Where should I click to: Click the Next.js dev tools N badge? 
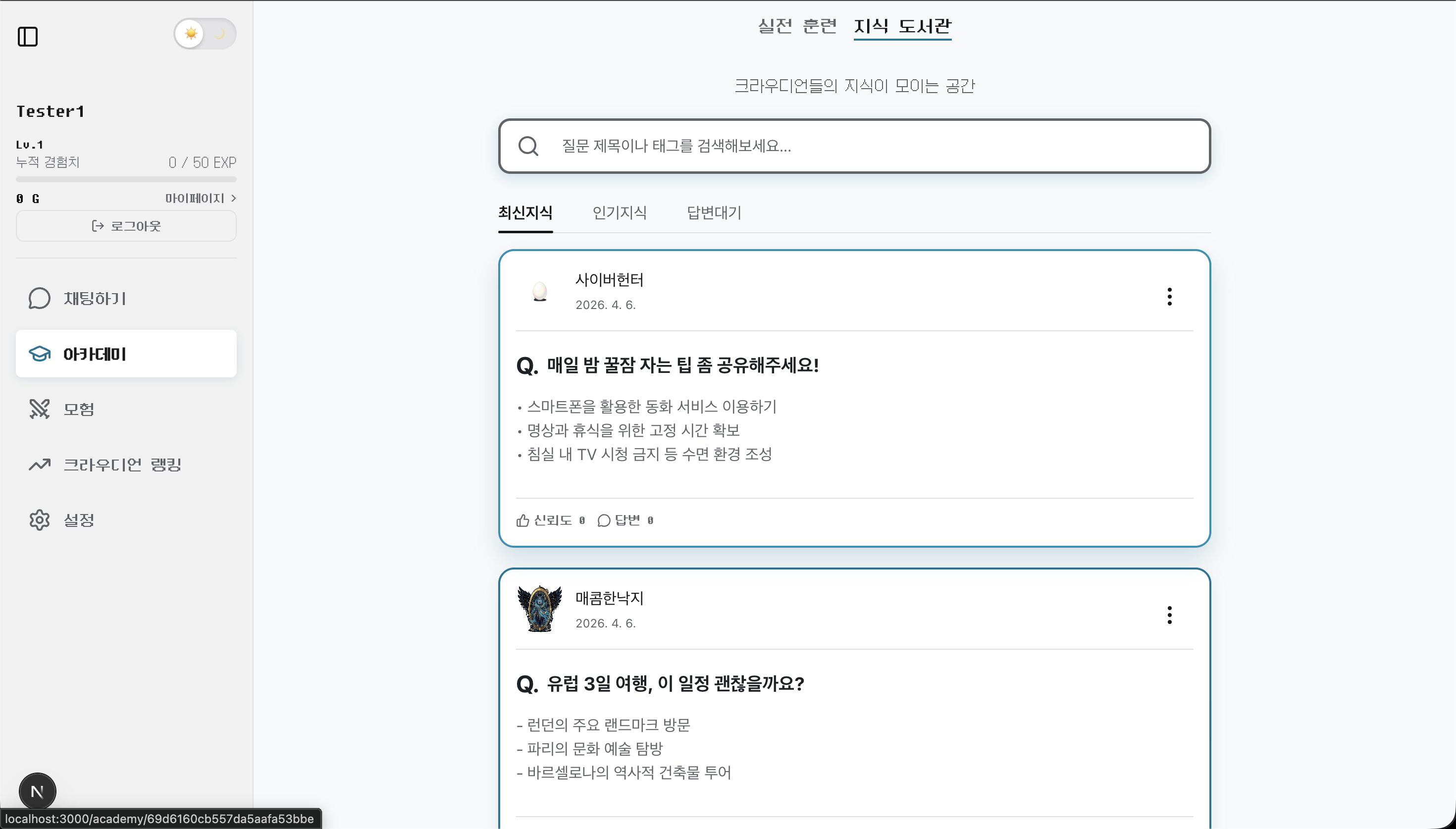pos(37,791)
